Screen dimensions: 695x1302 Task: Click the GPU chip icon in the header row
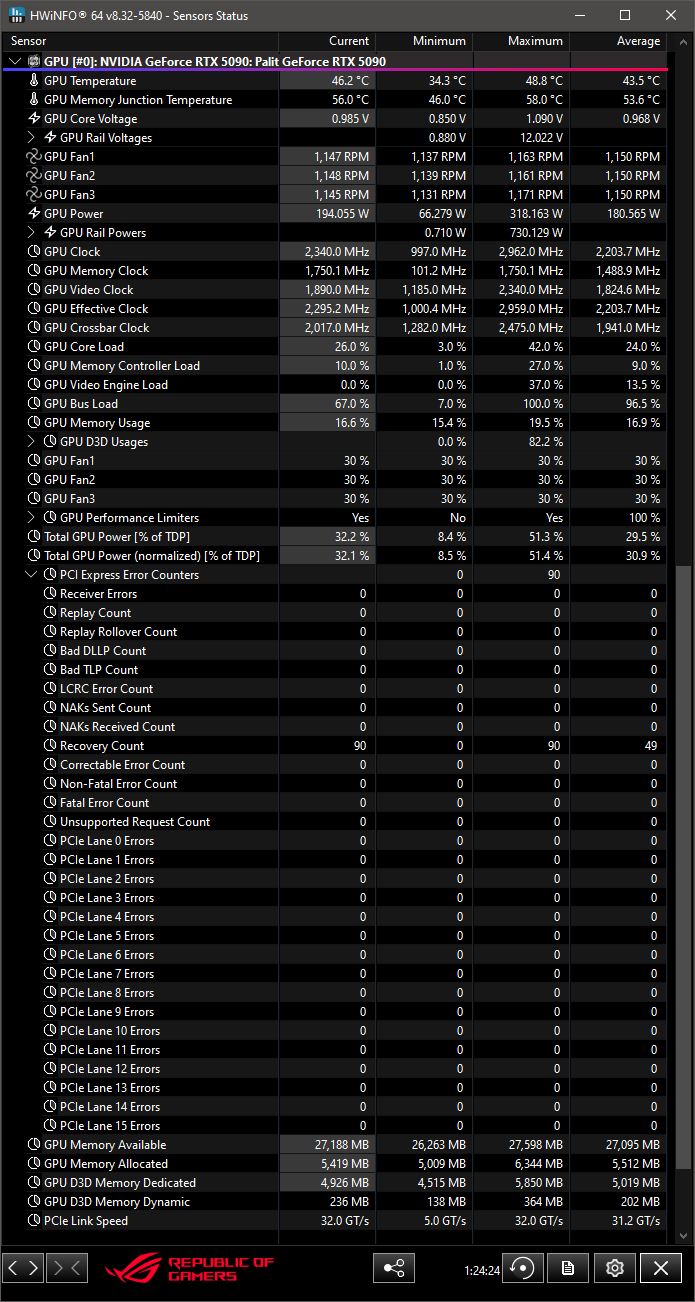pyautogui.click(x=34, y=62)
